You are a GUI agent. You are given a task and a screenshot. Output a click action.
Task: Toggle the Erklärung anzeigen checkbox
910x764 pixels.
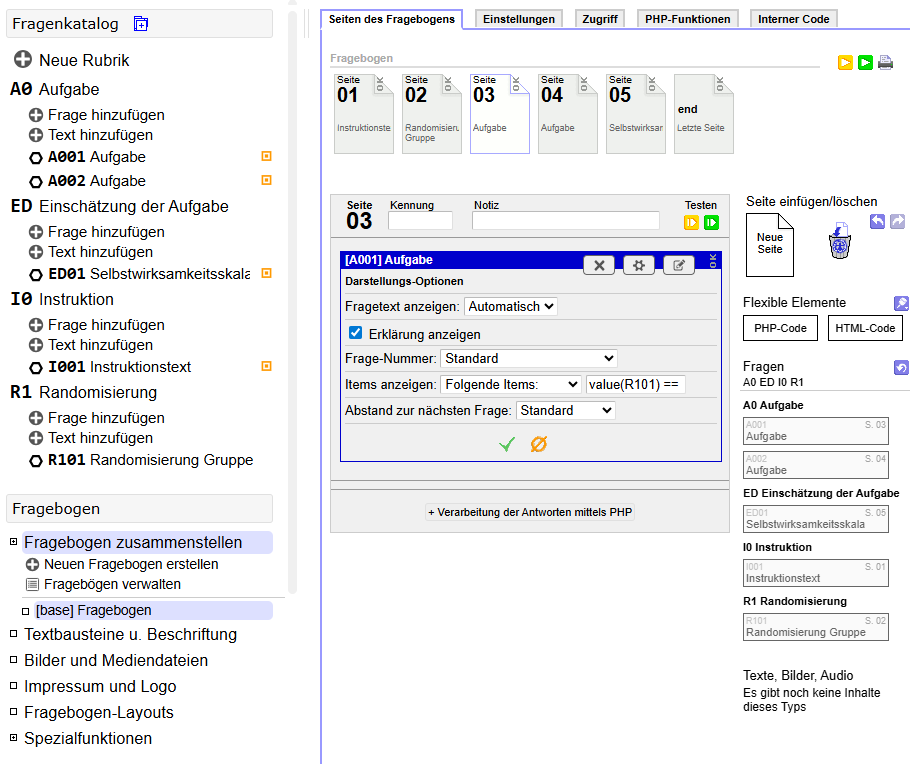pyautogui.click(x=355, y=334)
